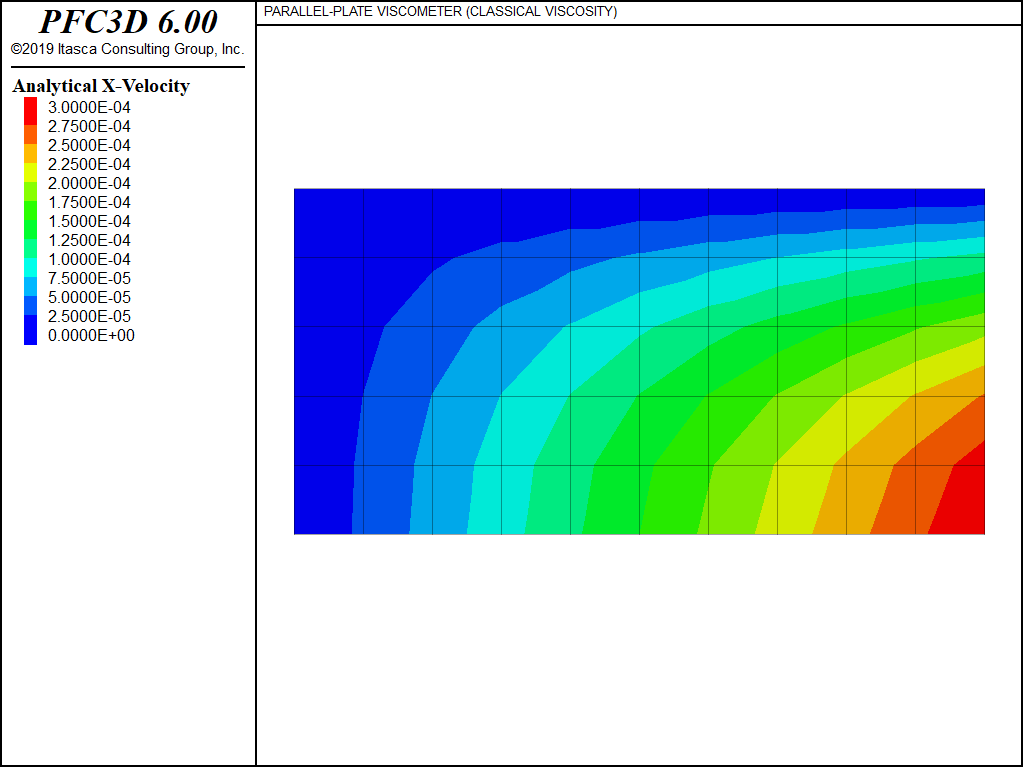The height and width of the screenshot is (768, 1024).
Task: Click the legend value 3.0000E-04
Action: coord(89,107)
